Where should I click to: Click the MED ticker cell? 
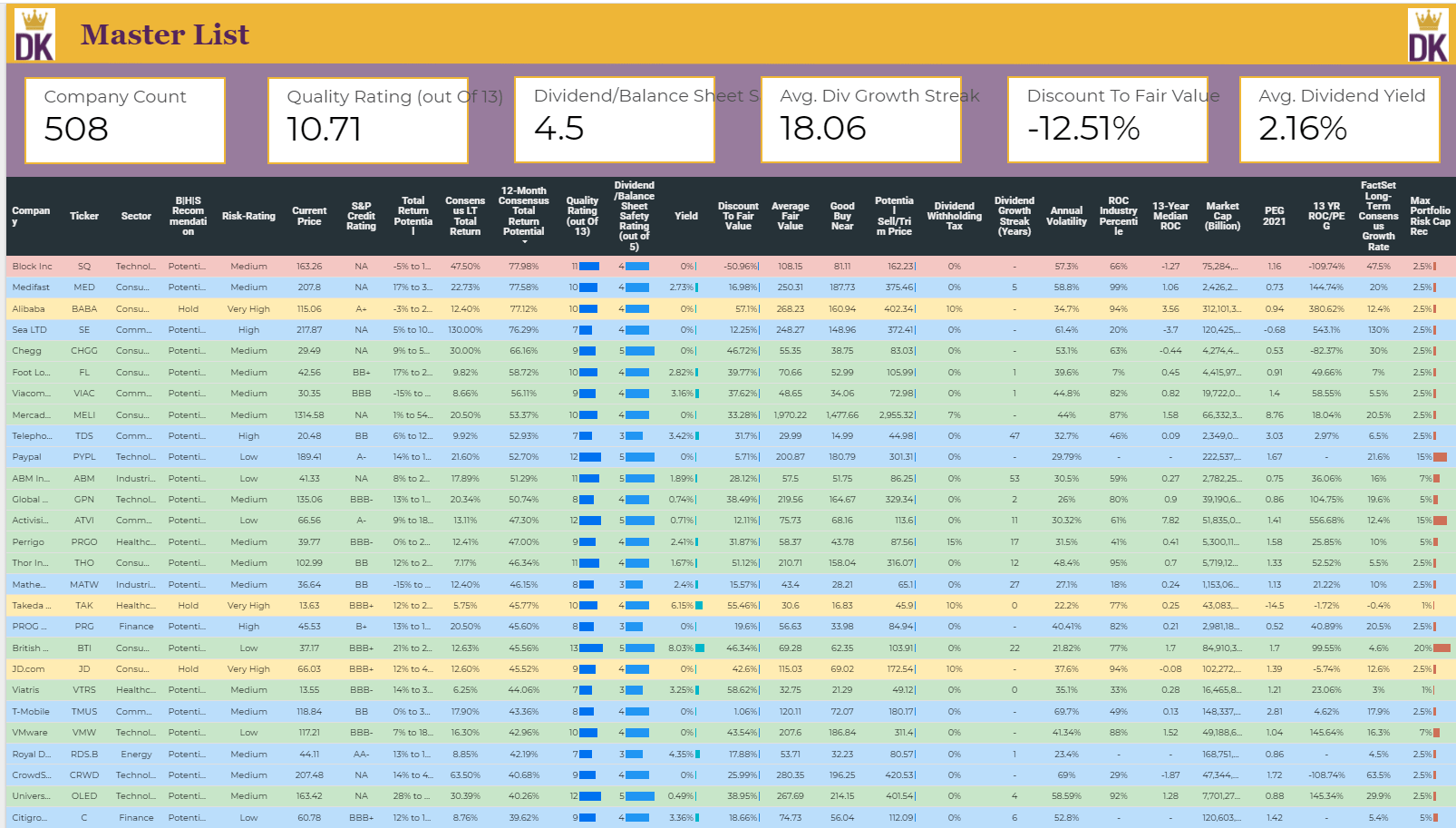84,287
